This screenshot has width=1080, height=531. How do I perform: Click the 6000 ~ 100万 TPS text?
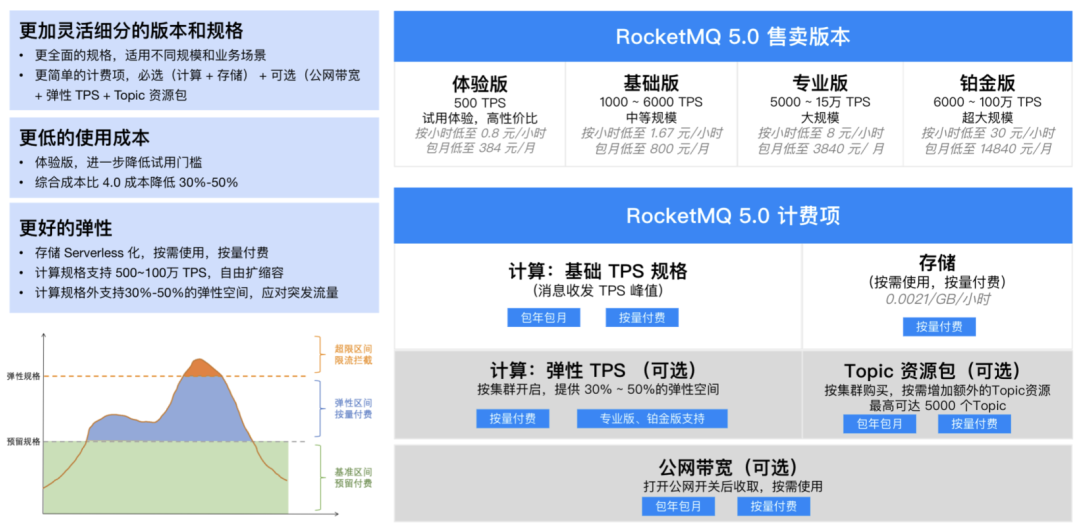987,103
